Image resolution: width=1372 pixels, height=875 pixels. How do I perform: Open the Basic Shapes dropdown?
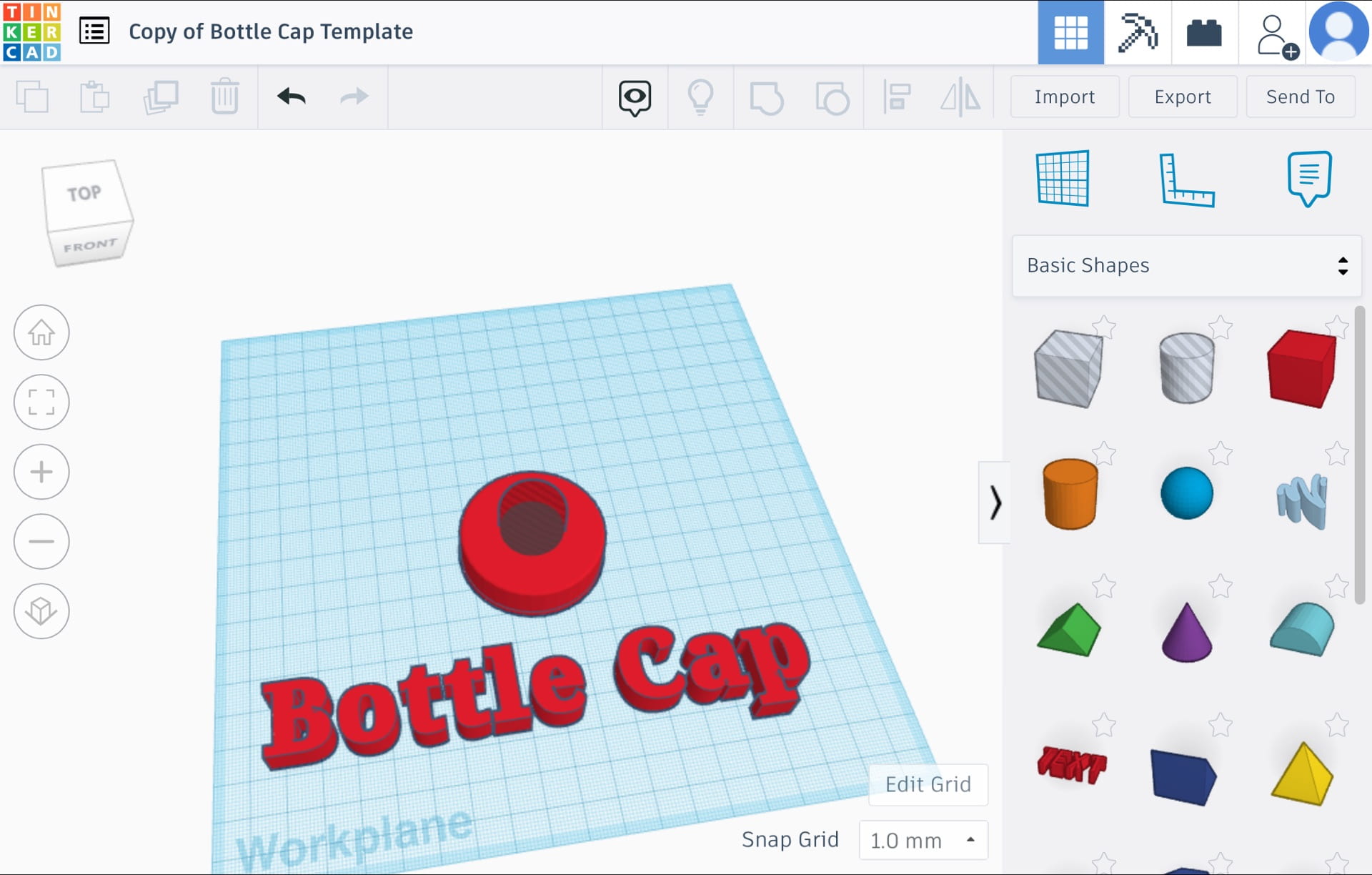click(x=1186, y=265)
